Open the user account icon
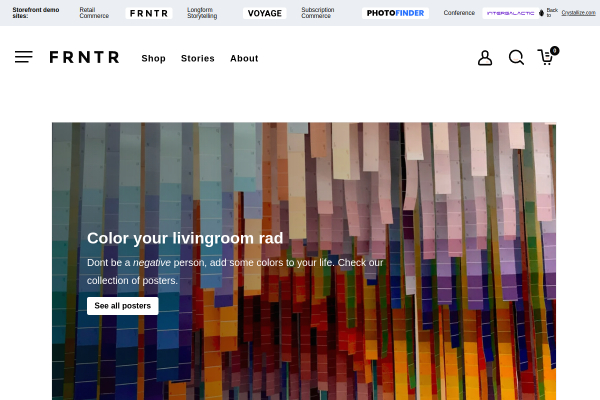Screen dimensions: 600x400 485,58
